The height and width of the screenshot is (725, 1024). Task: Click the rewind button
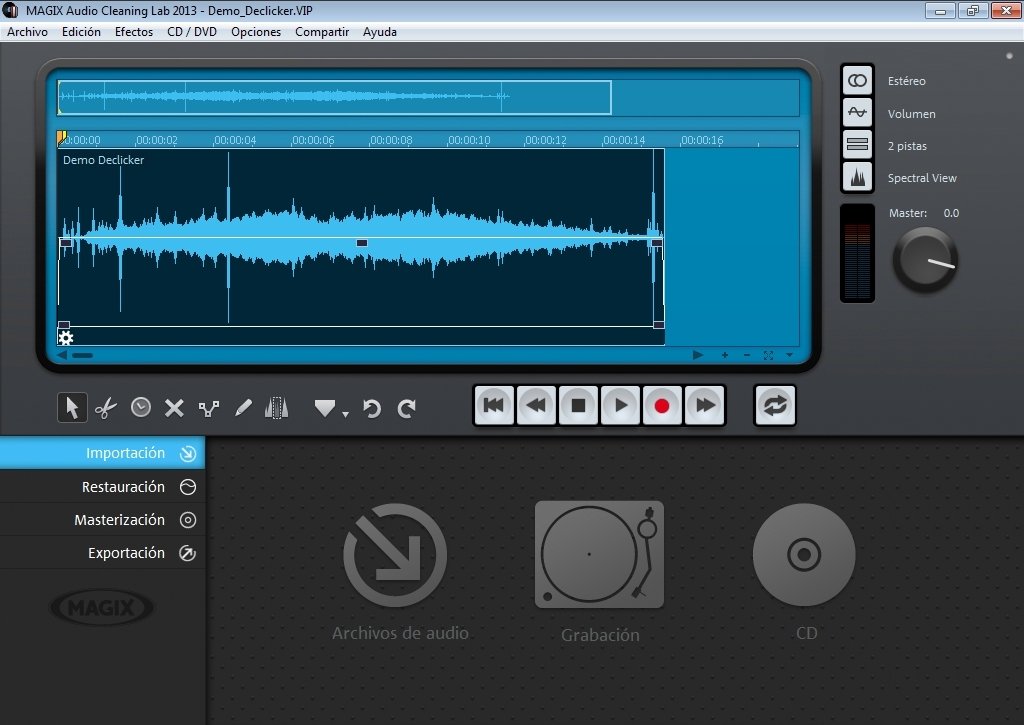coord(536,406)
